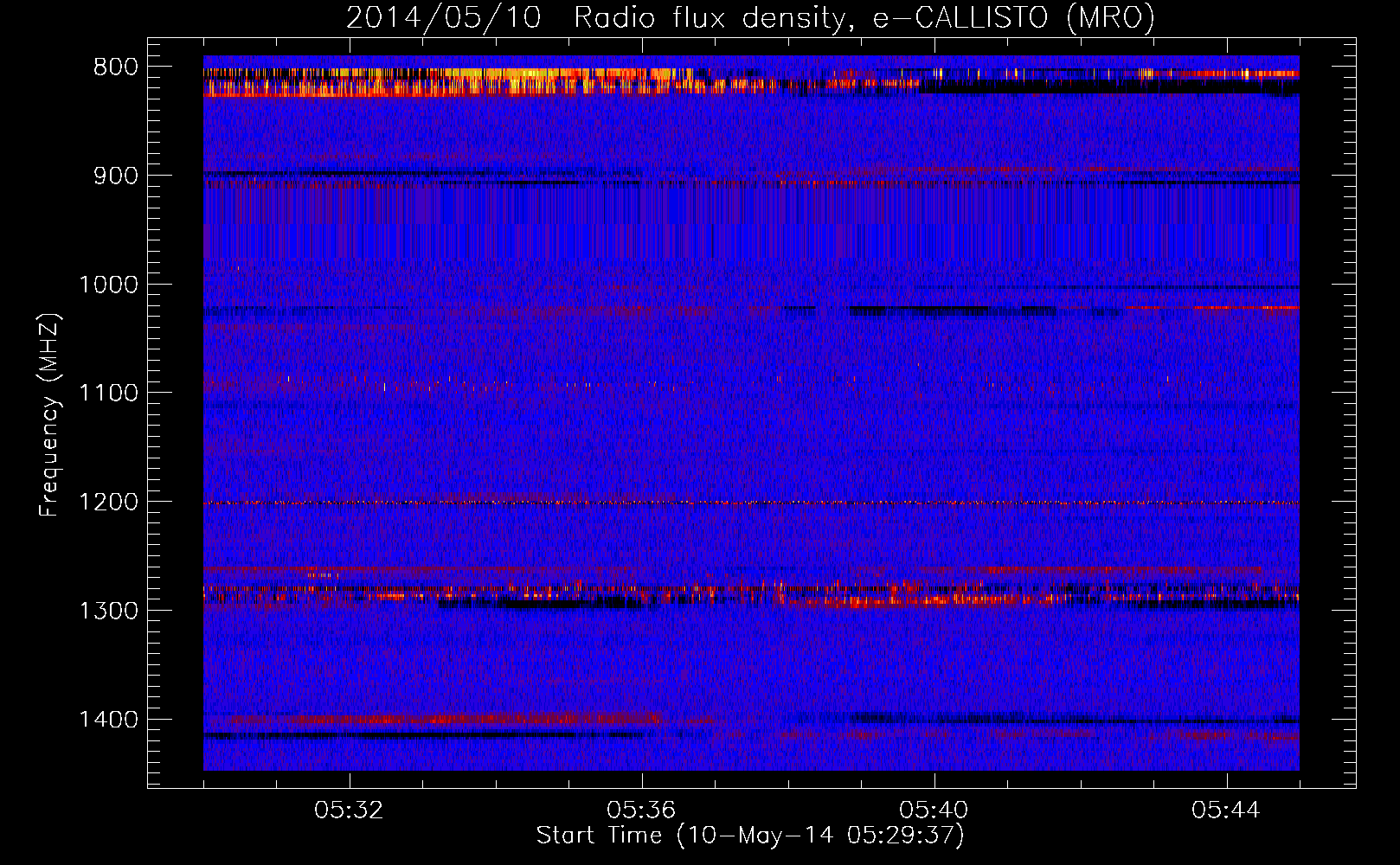Click the 900 frequency tick label
This screenshot has height=865, width=1400.
[116, 176]
